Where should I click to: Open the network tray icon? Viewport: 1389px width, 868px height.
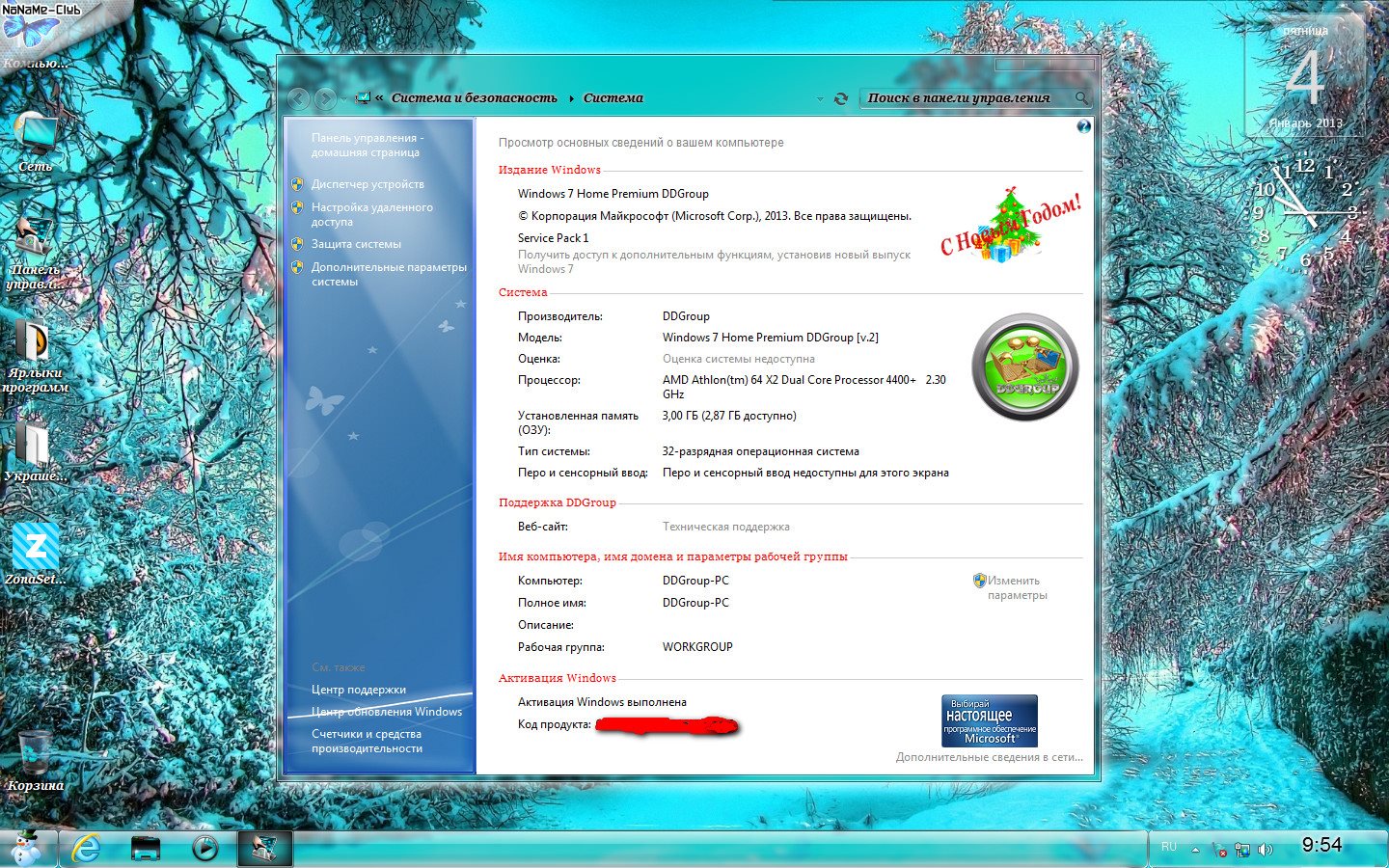[x=1242, y=850]
